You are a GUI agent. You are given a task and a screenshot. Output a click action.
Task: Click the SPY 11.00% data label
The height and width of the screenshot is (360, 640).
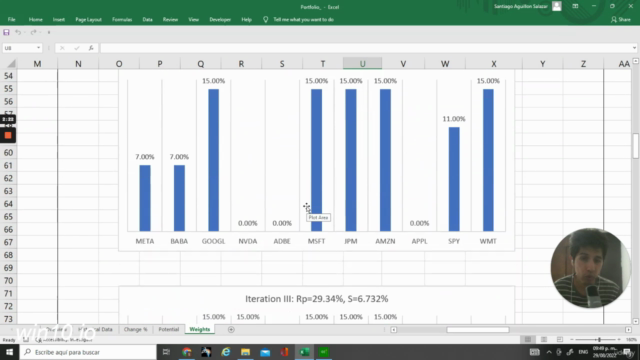454,119
